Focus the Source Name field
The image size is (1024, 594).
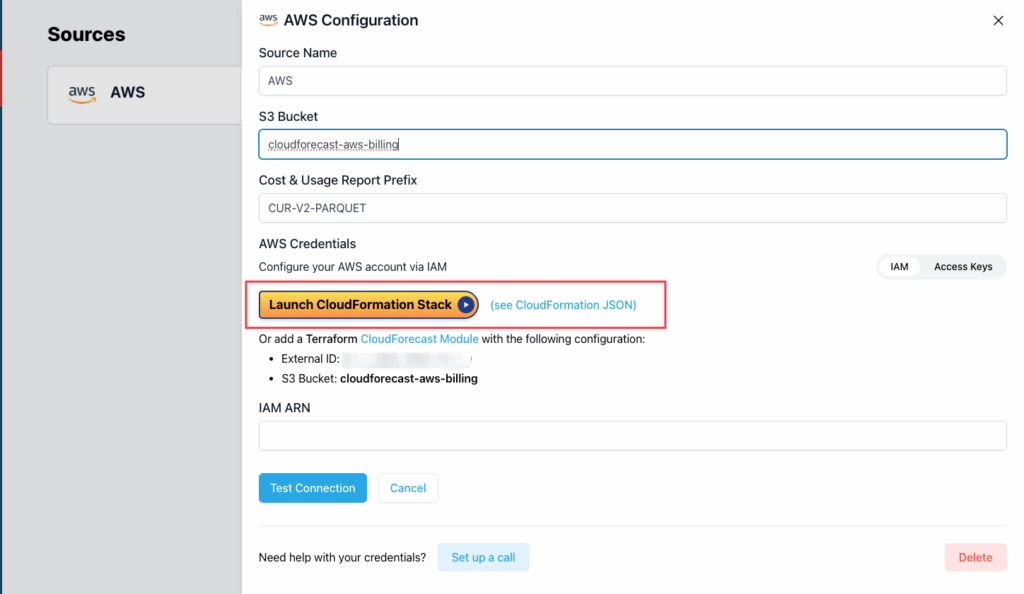(632, 81)
